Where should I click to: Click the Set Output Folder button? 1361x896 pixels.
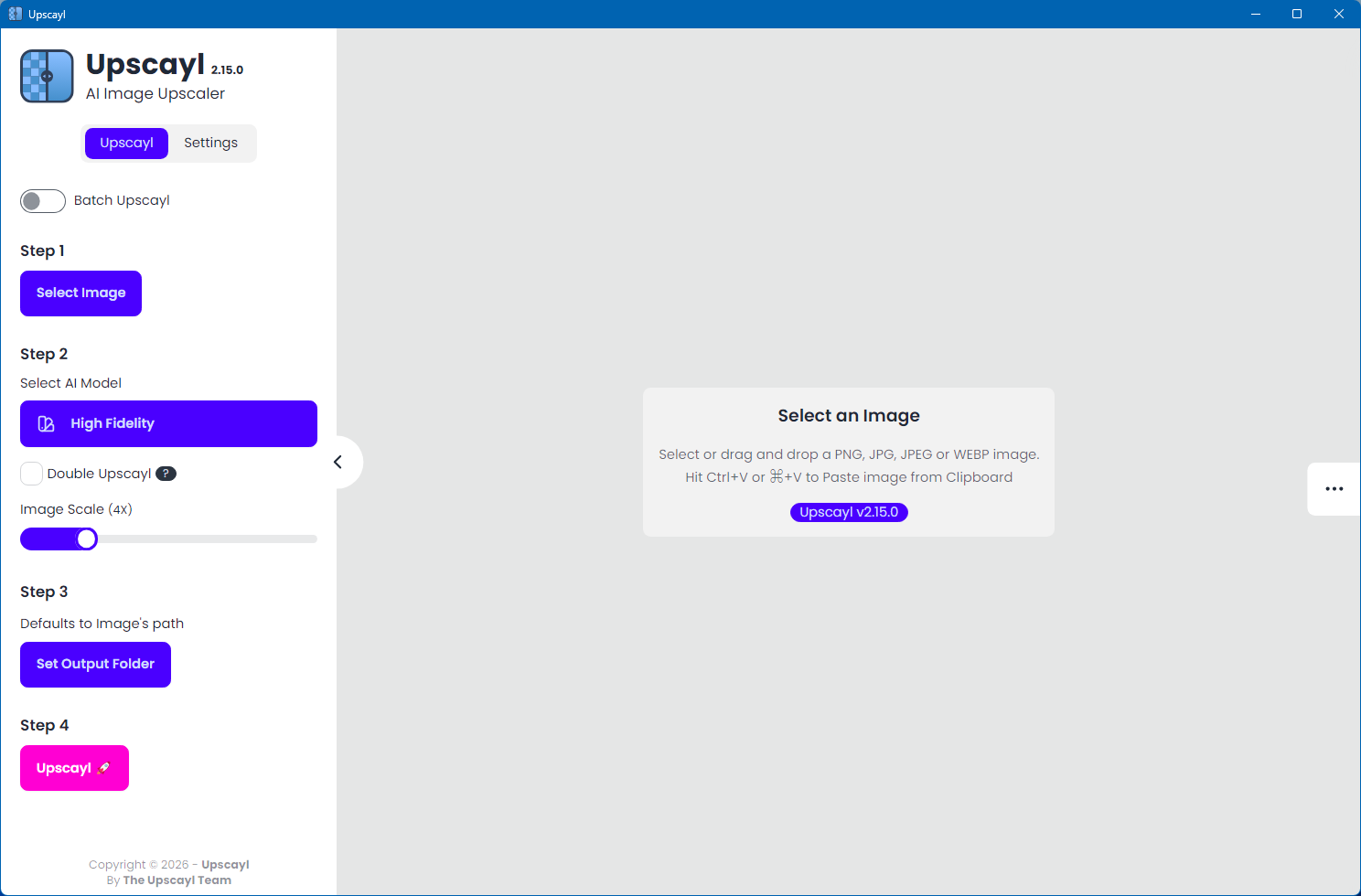(x=95, y=665)
